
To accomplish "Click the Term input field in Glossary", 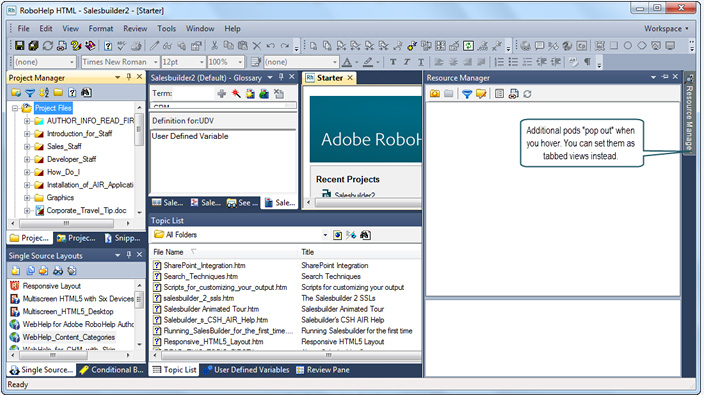I will [x=194, y=93].
